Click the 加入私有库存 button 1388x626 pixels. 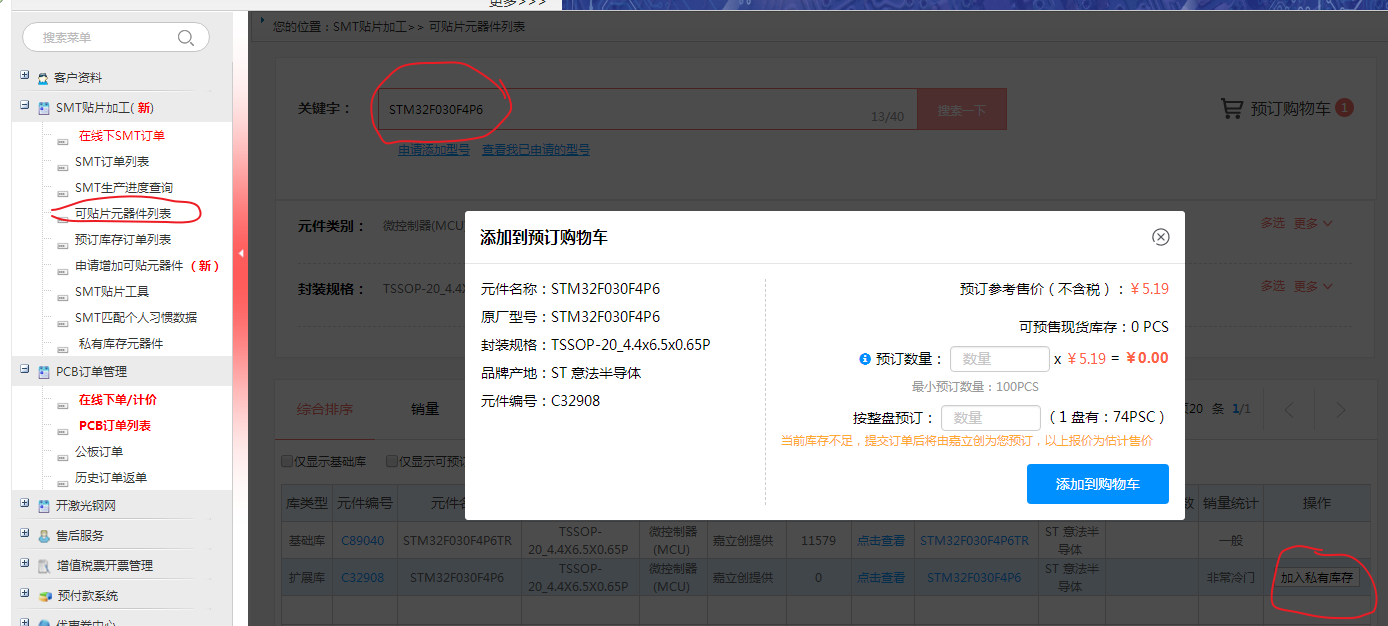point(1316,578)
